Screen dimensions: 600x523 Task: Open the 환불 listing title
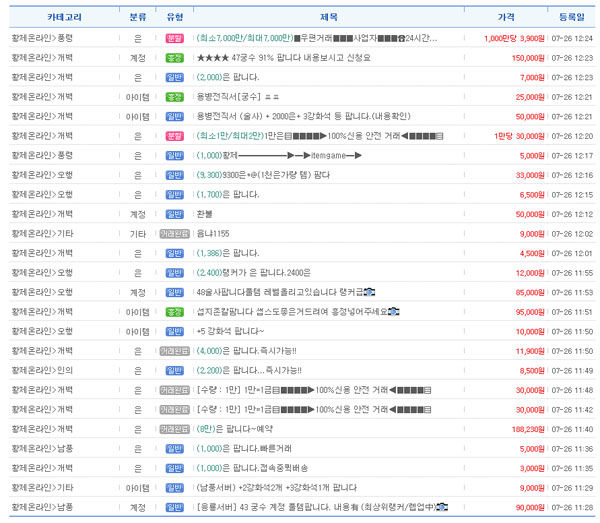204,214
